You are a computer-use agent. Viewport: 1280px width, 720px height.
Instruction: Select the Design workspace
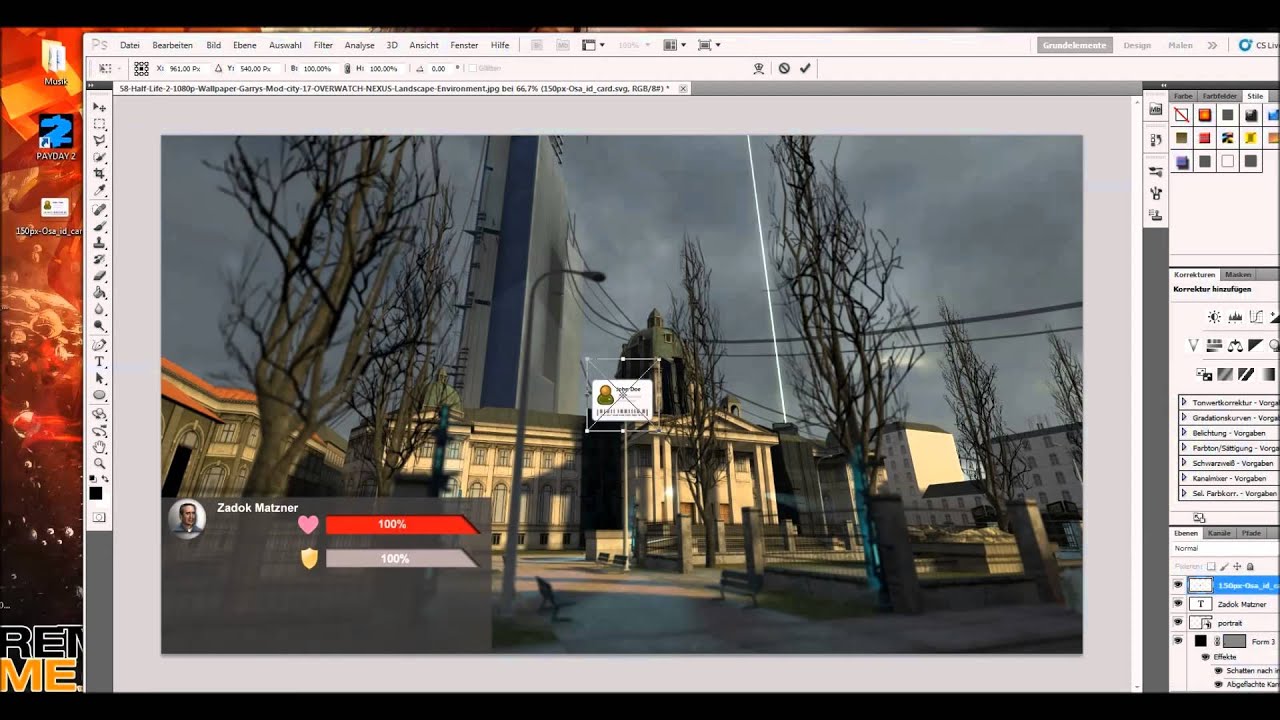coord(1137,45)
